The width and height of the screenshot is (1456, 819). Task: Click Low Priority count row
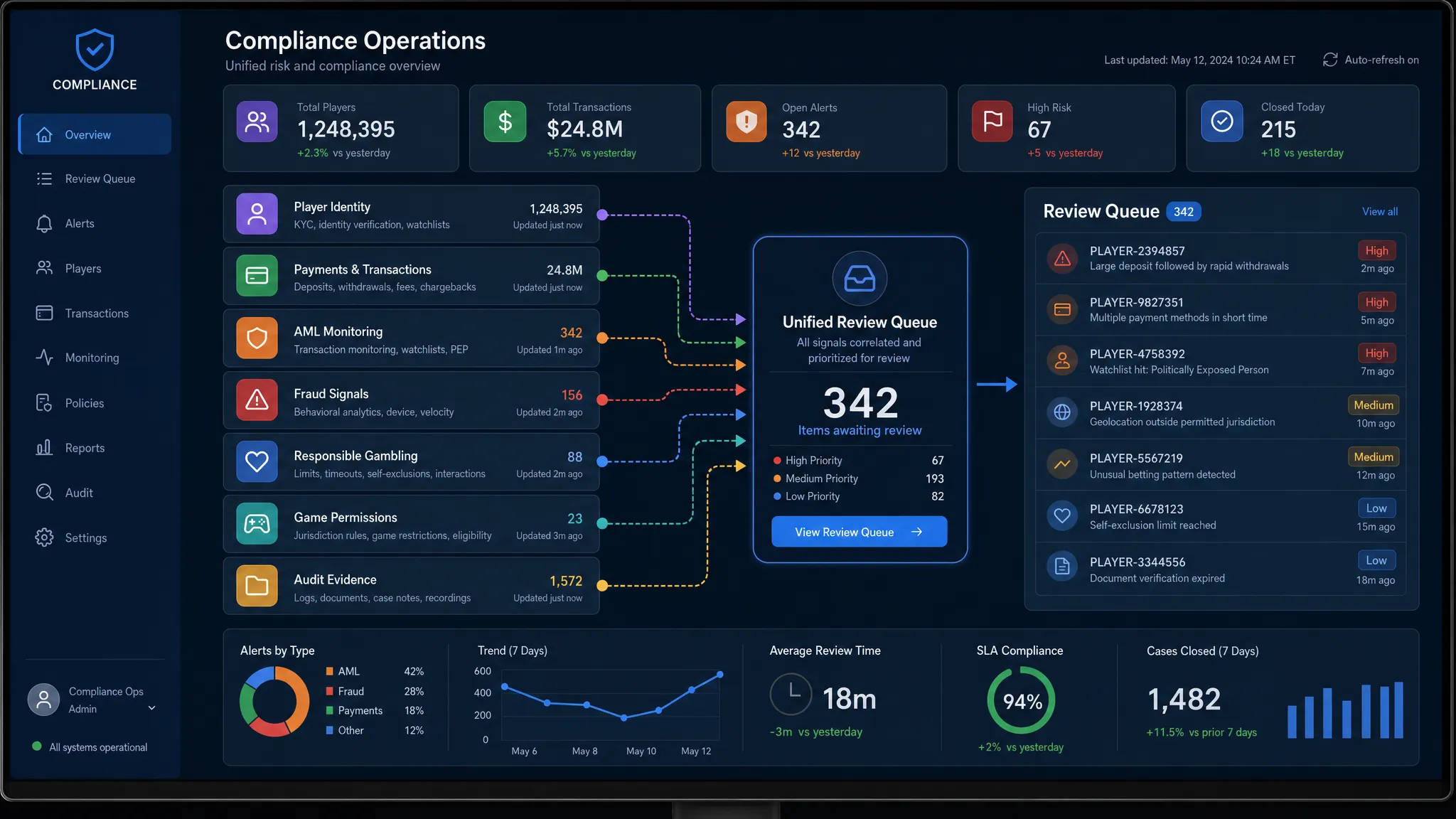pos(859,496)
